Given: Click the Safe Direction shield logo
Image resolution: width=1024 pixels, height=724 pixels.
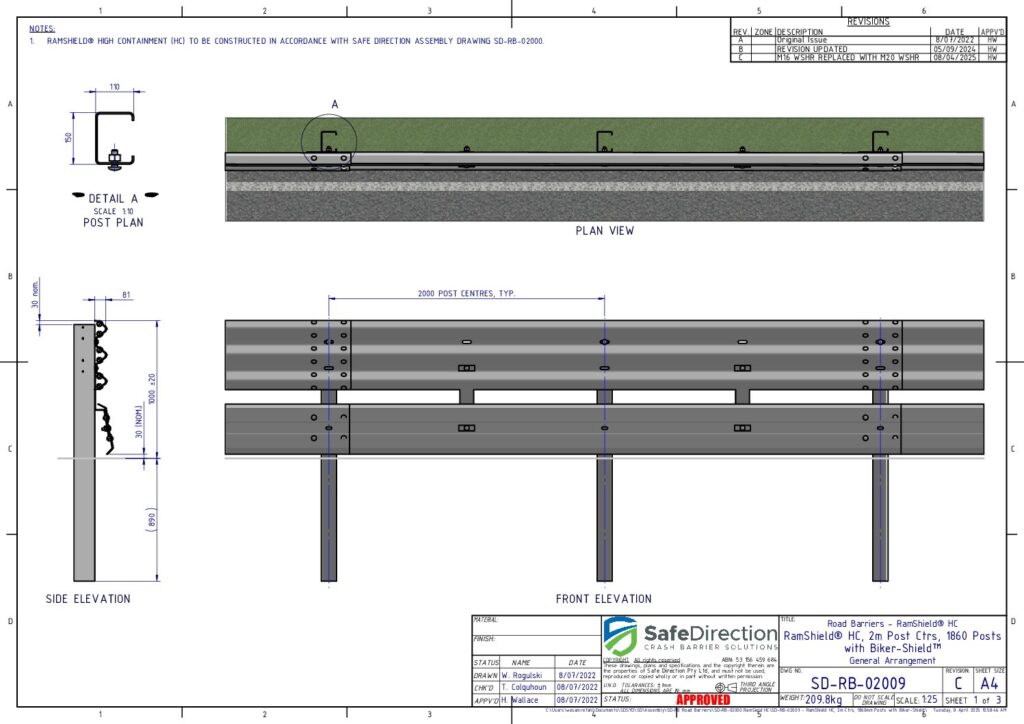Looking at the screenshot, I should [621, 636].
